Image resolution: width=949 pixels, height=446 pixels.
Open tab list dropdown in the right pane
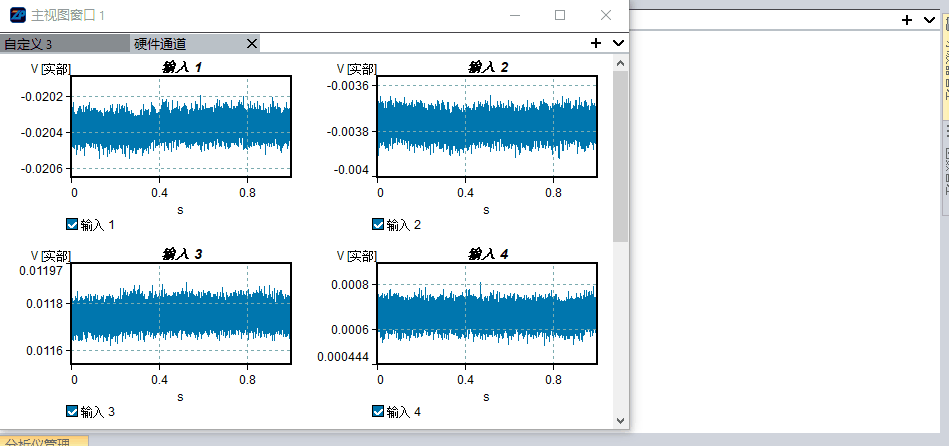pos(930,20)
